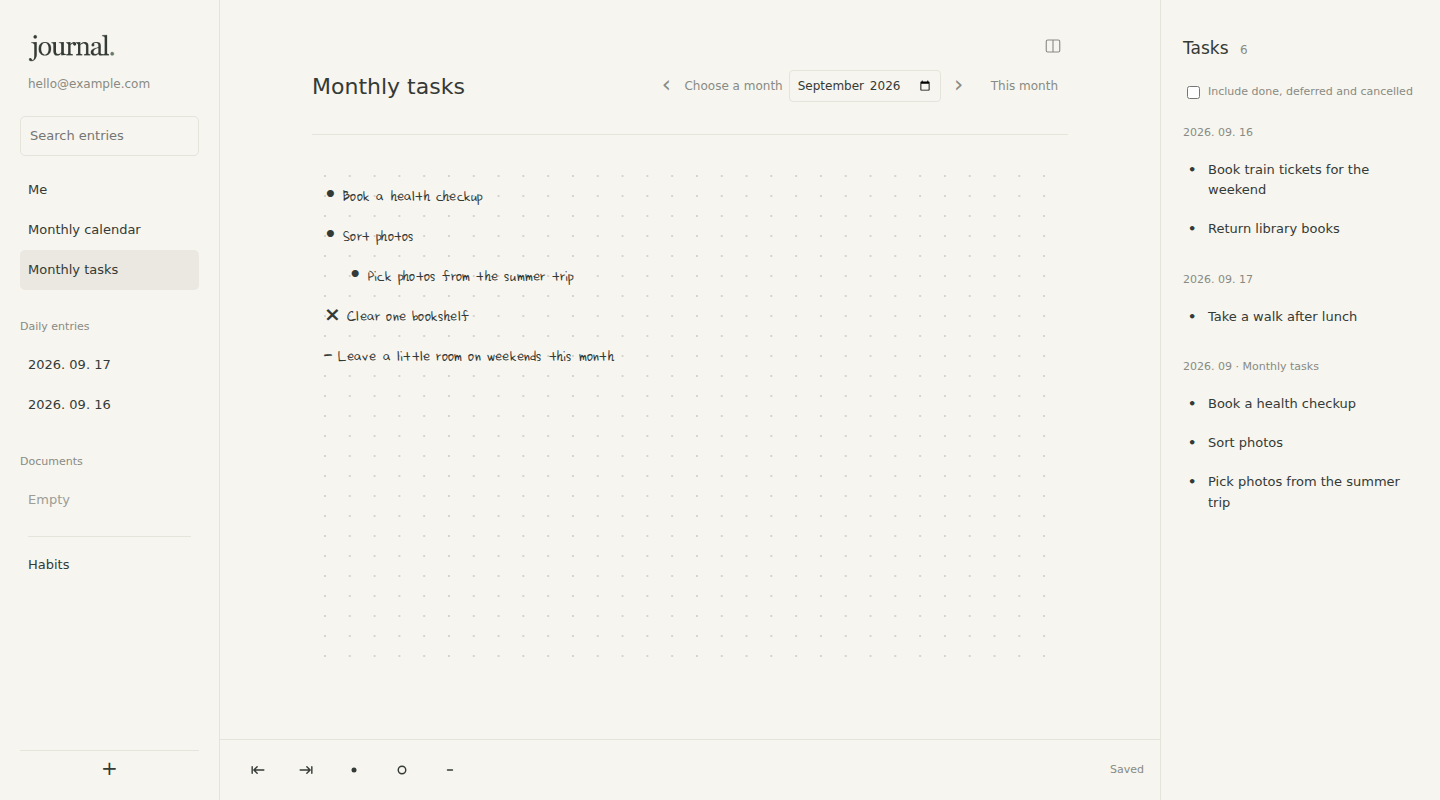Jump to This month

click(x=1024, y=86)
